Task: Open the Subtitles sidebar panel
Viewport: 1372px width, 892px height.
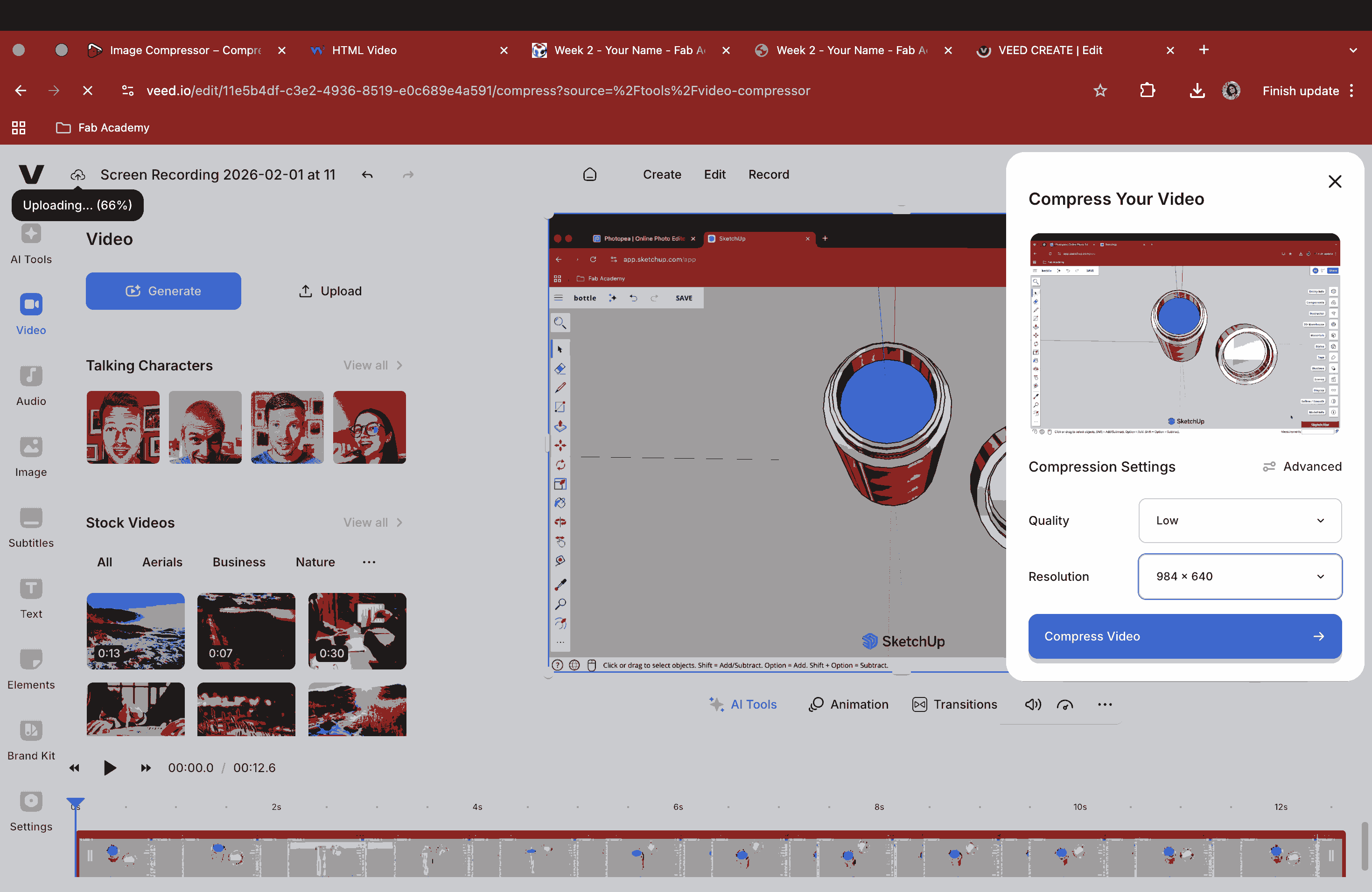Action: pyautogui.click(x=31, y=527)
